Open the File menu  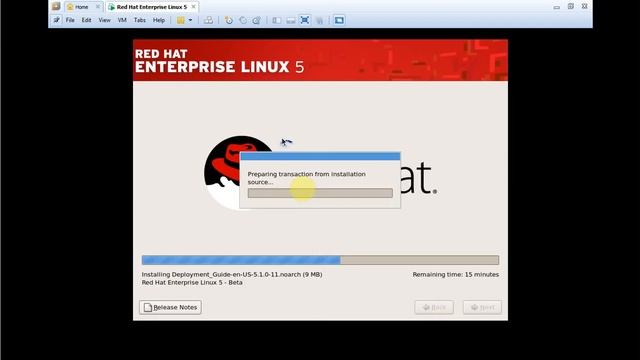tap(70, 20)
